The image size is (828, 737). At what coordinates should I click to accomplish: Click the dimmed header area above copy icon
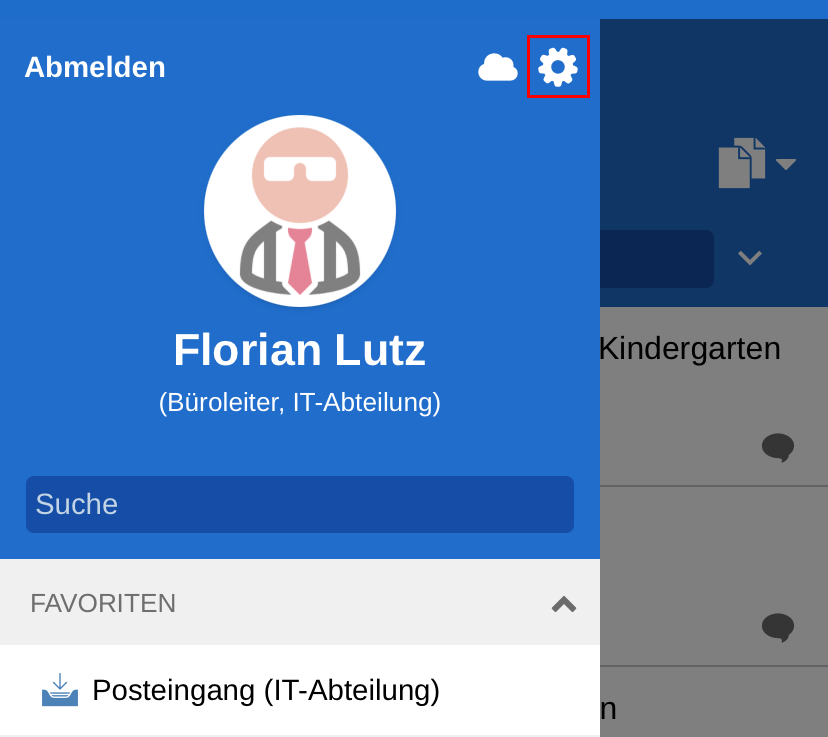[714, 74]
